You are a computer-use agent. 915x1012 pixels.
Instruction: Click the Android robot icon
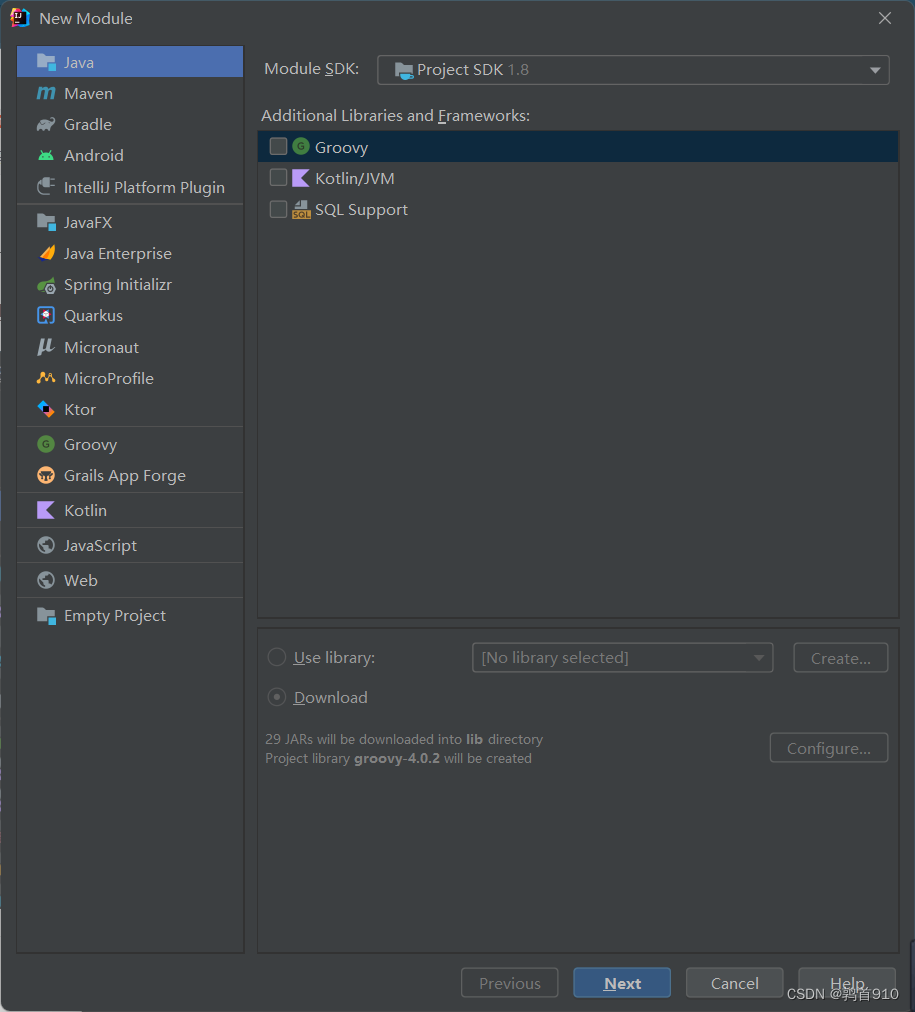point(46,155)
